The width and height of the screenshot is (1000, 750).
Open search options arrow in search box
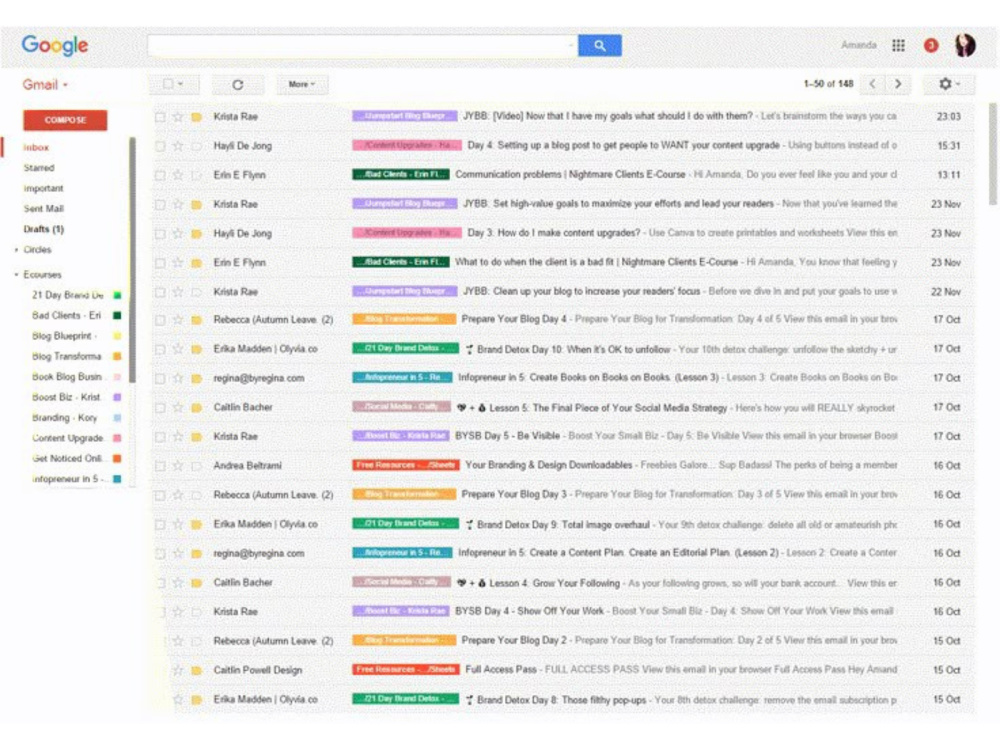570,45
